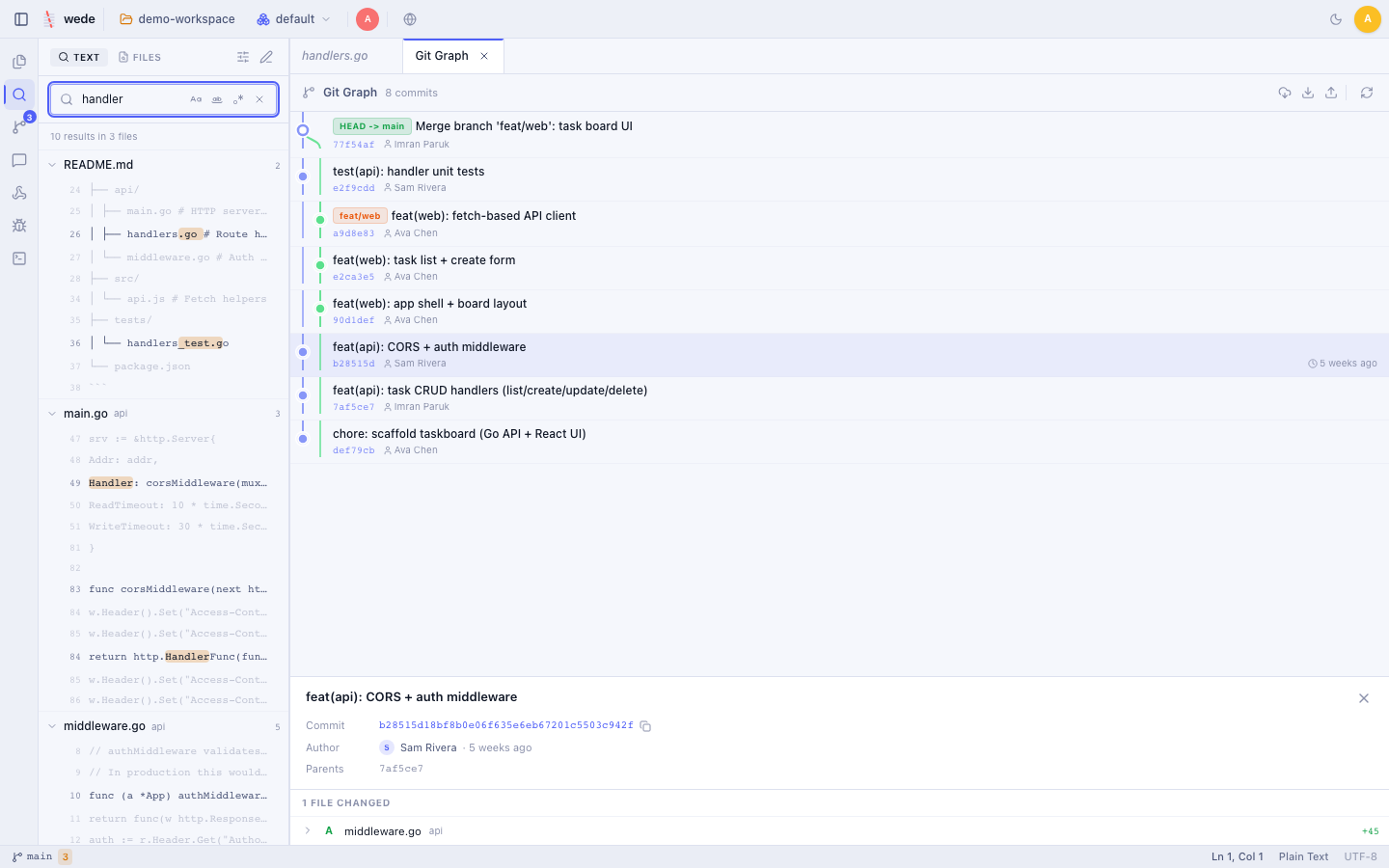Open result line 36 'handlers_test.go'
1389x868 pixels.
(x=164, y=343)
